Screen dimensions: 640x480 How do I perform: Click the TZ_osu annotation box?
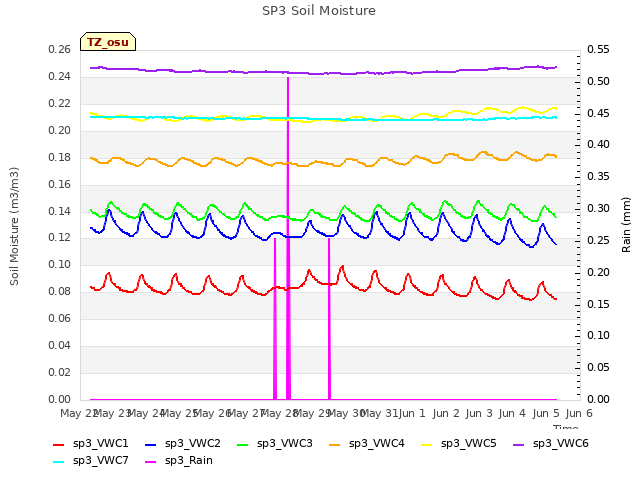pyautogui.click(x=108, y=42)
